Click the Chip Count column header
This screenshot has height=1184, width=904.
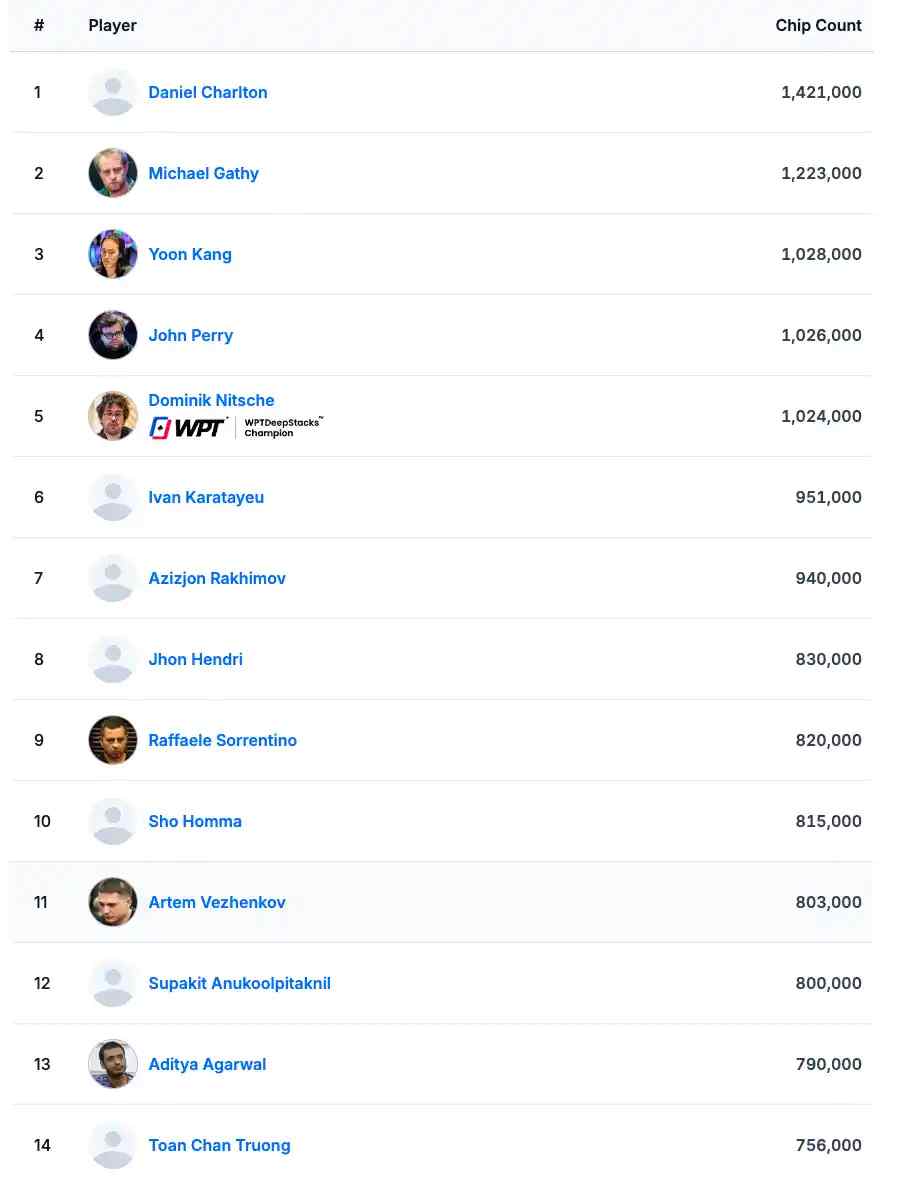click(x=818, y=25)
